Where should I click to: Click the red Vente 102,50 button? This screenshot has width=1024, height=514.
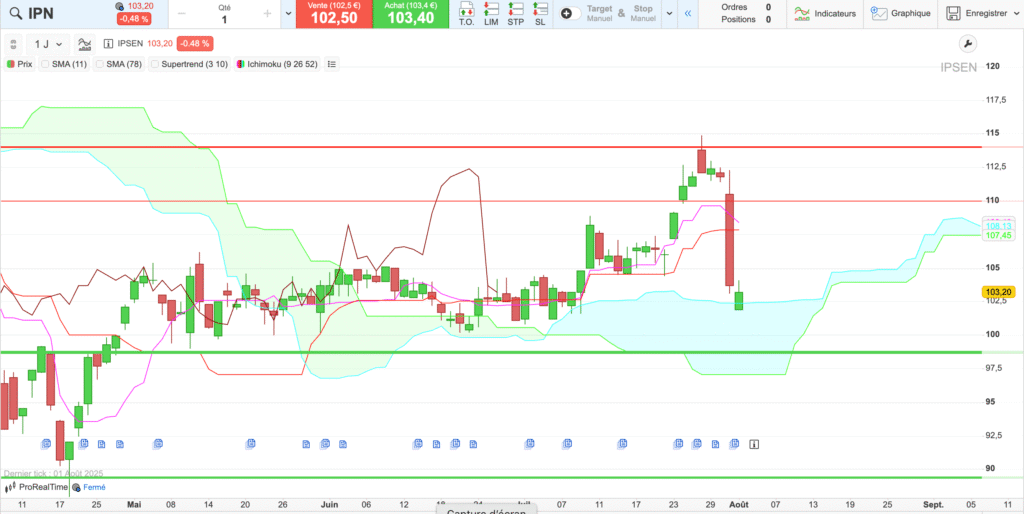click(333, 14)
